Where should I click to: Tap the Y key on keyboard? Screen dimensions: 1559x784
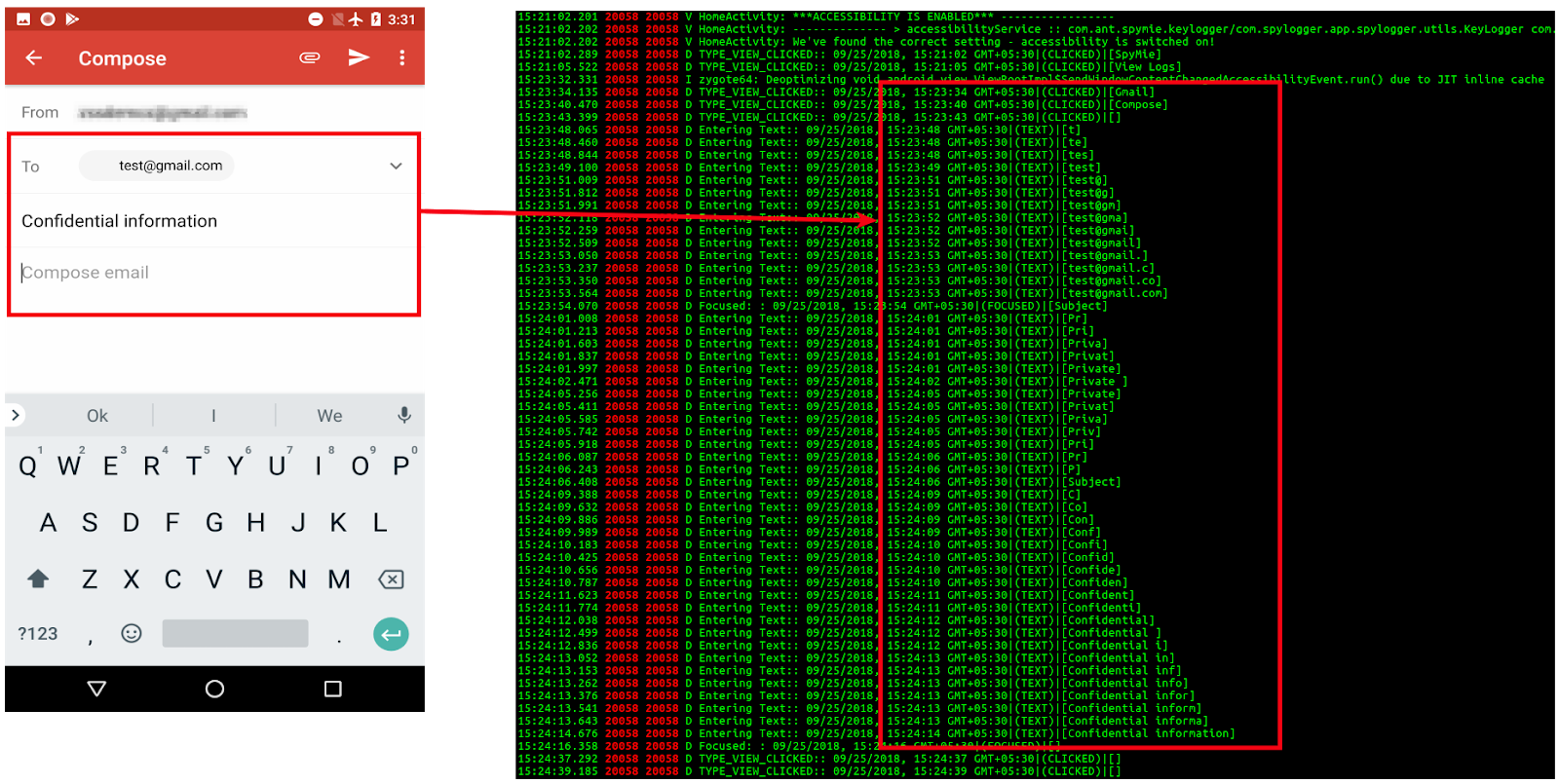(x=236, y=467)
